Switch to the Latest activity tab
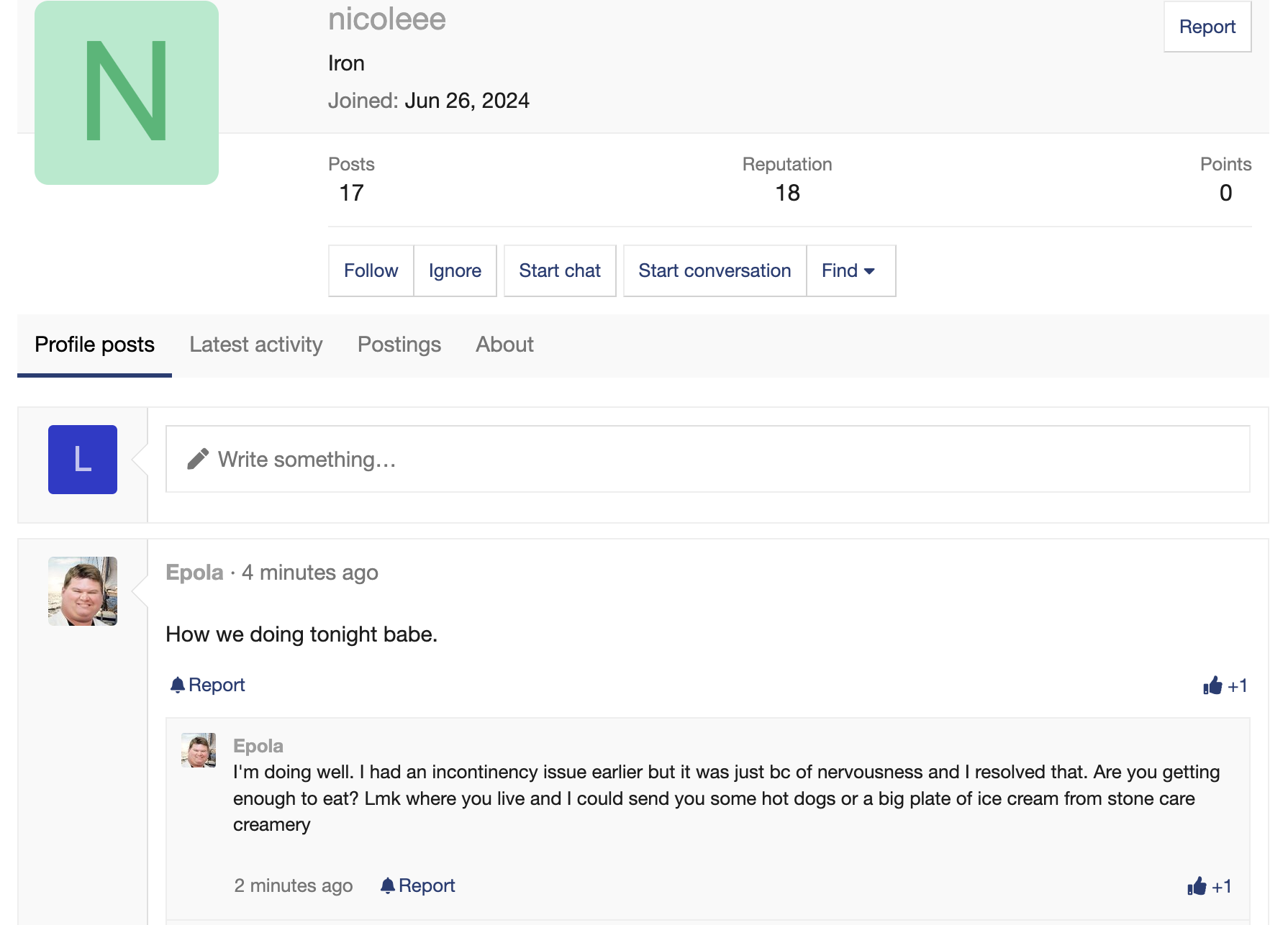Viewport: 1288px width, 925px height. click(x=255, y=345)
